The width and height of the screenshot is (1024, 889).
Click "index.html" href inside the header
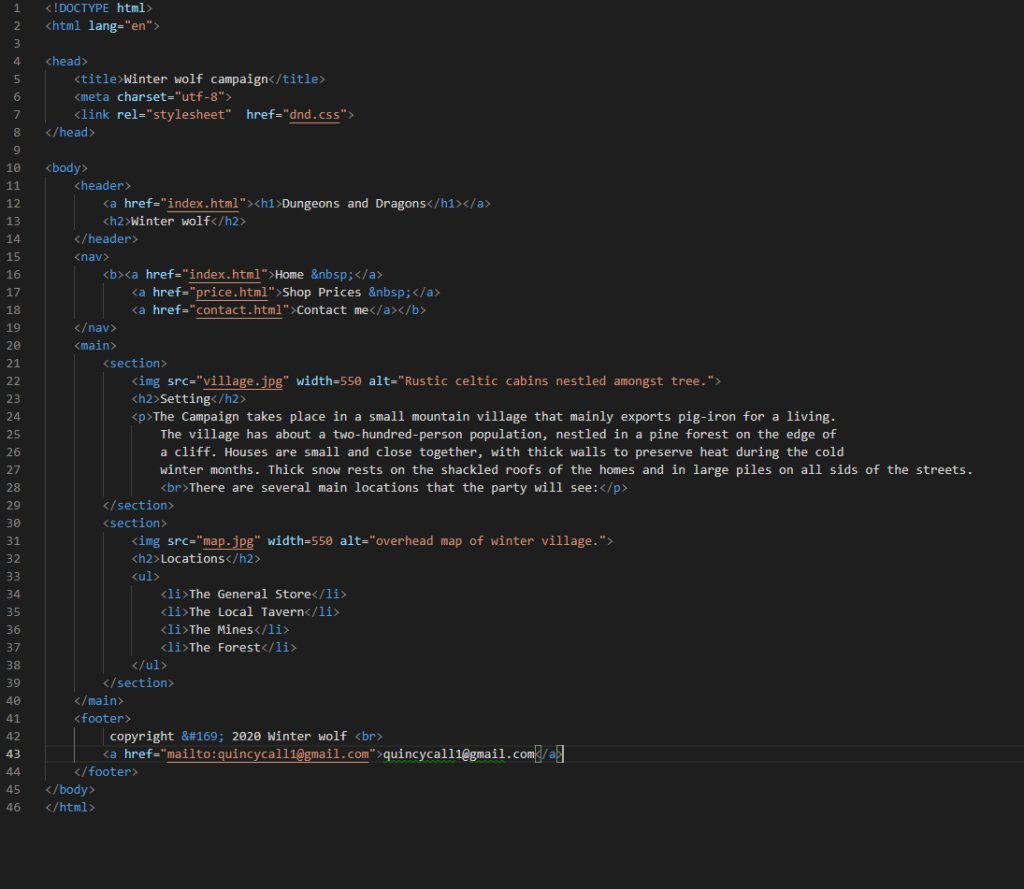click(204, 204)
